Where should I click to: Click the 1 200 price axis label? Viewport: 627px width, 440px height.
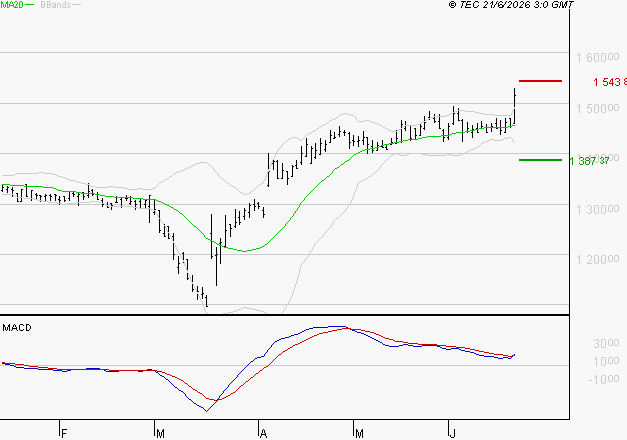598,260
